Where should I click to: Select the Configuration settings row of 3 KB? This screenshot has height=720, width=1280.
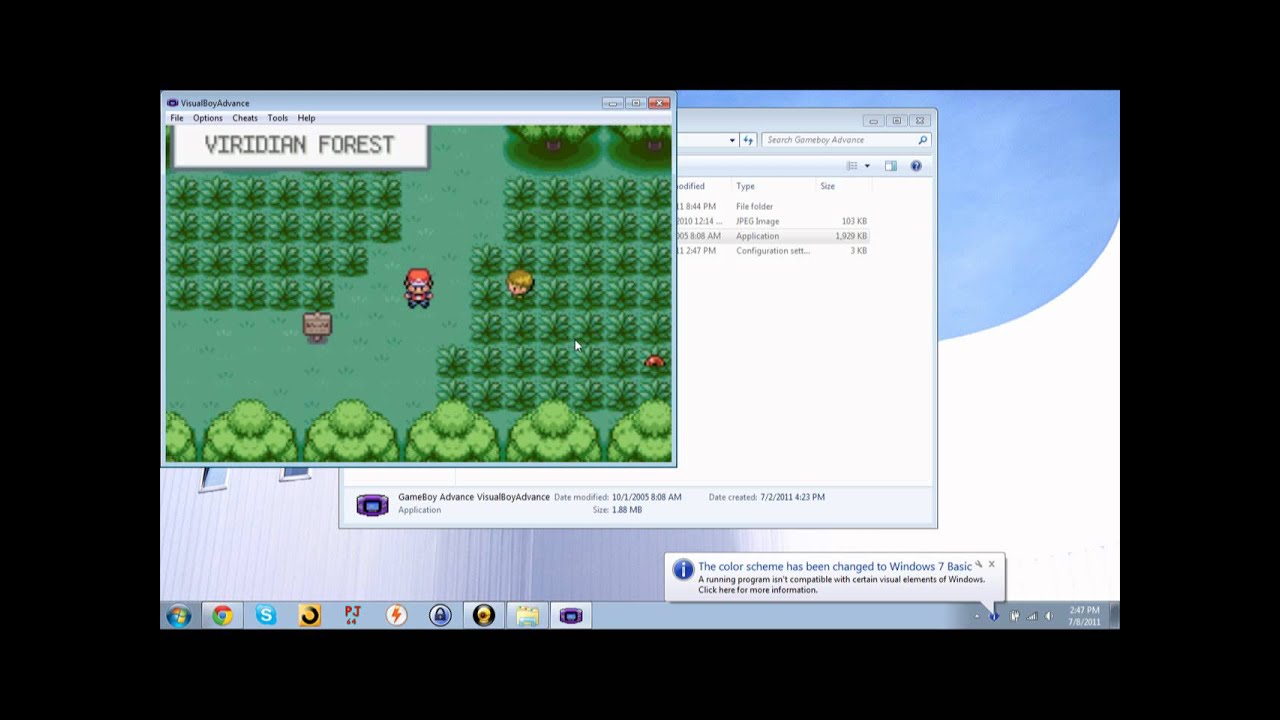(x=773, y=251)
